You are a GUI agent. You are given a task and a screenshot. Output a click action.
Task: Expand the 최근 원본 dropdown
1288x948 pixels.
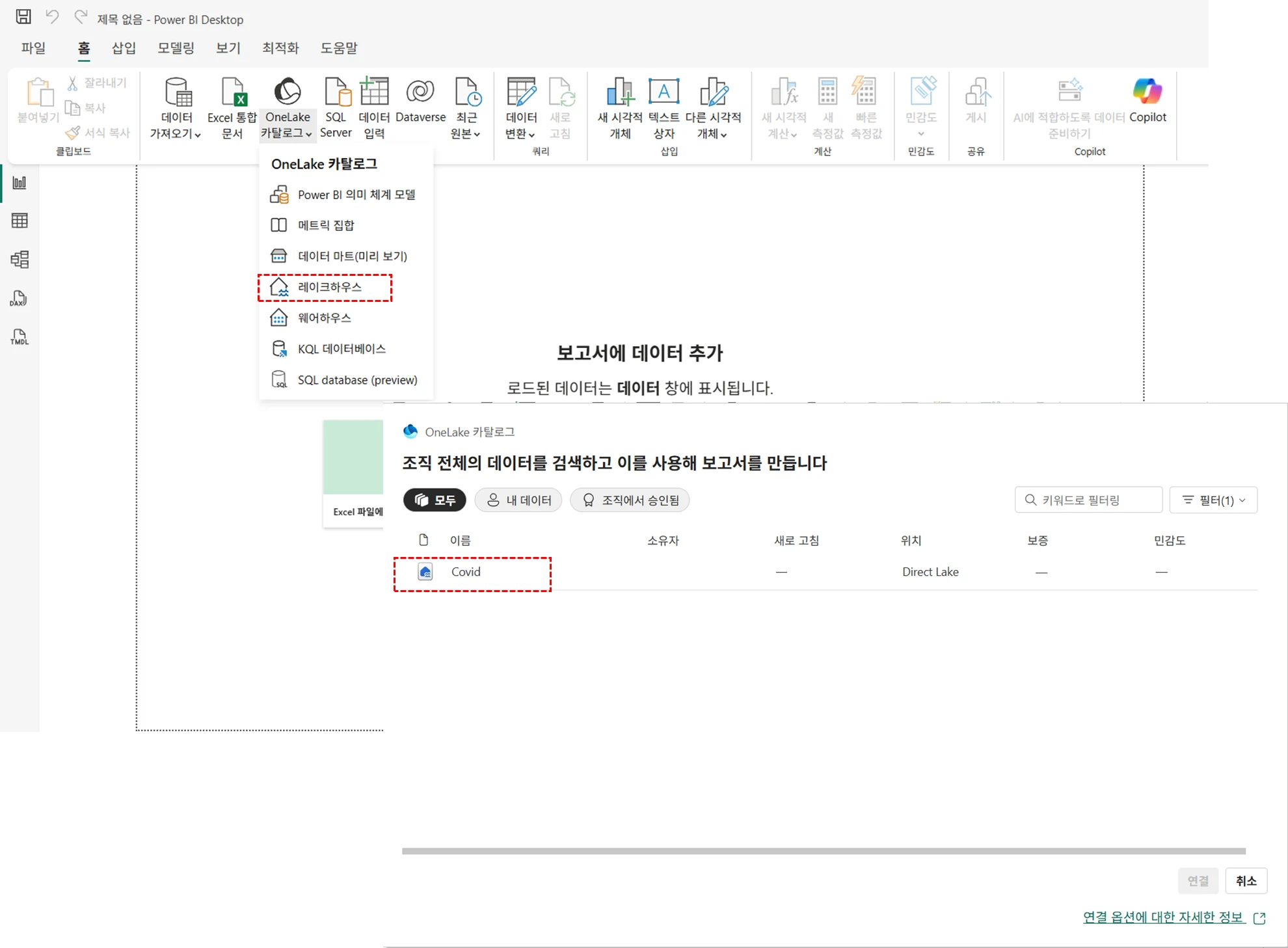tap(466, 125)
